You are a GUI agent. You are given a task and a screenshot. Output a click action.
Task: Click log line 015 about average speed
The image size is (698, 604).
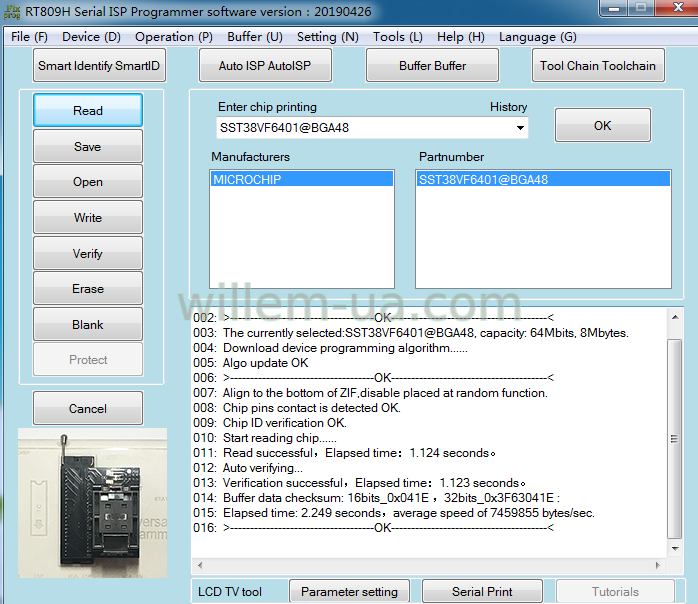(x=394, y=513)
